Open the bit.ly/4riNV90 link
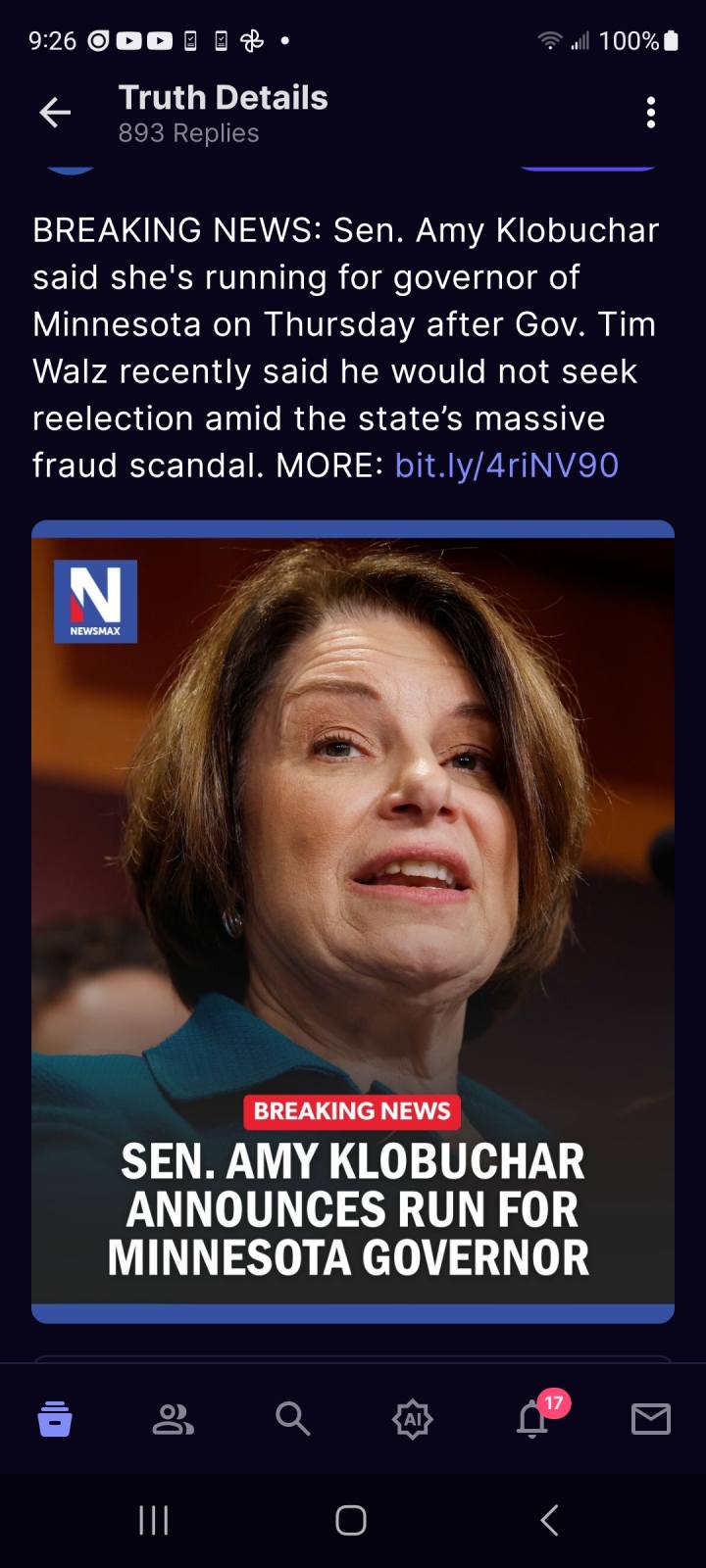706x1568 pixels. tap(506, 465)
